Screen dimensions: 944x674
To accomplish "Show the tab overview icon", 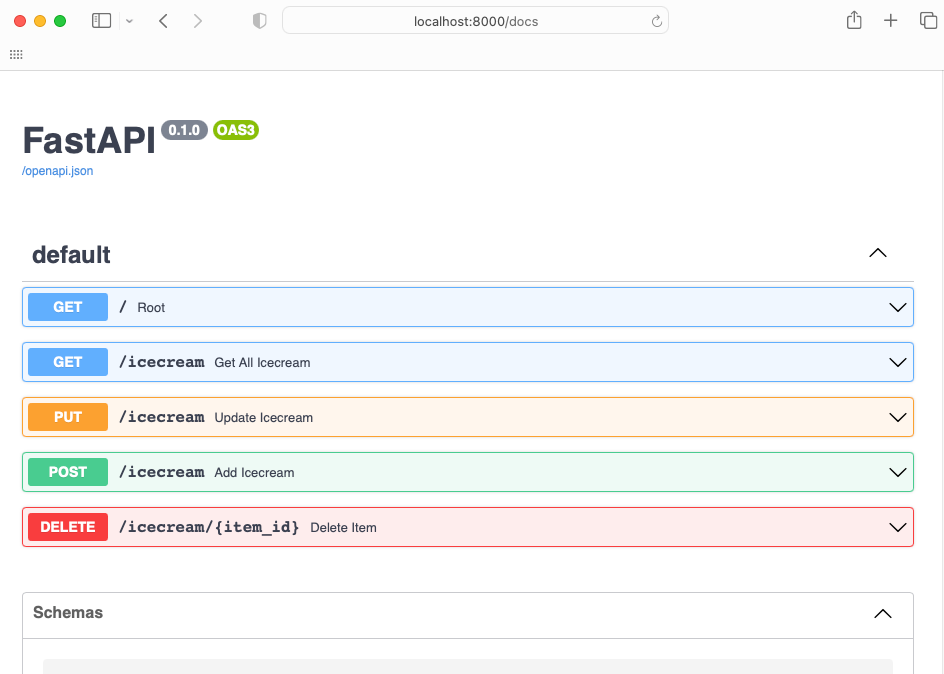I will 928,21.
